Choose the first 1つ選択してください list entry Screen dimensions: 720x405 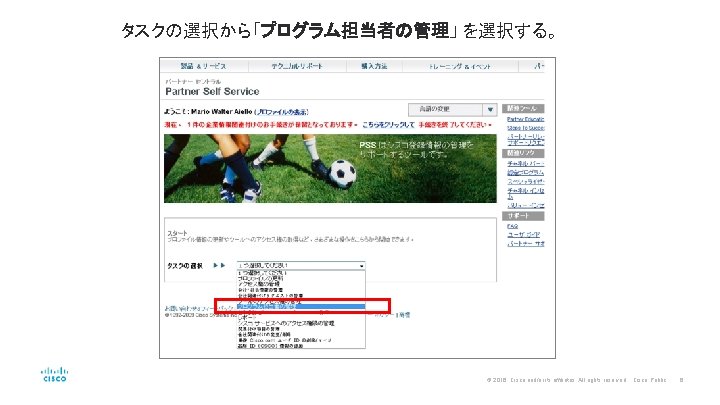(x=262, y=273)
